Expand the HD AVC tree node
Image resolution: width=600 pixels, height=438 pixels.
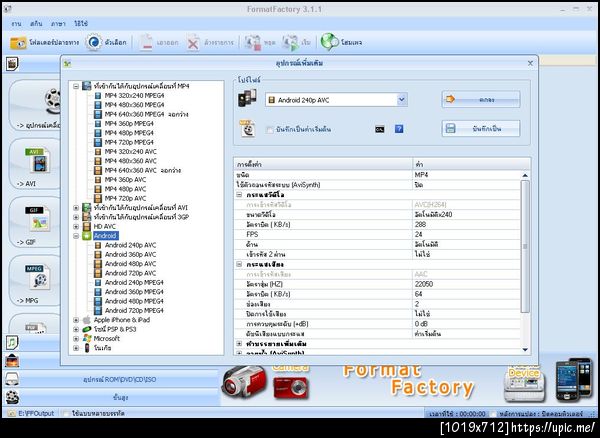(76, 226)
